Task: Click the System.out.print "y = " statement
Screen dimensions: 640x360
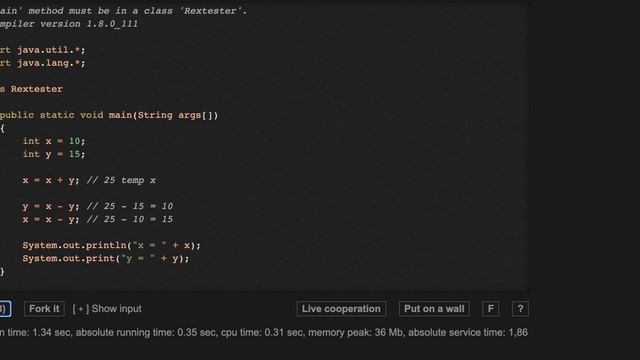Action: pos(106,258)
